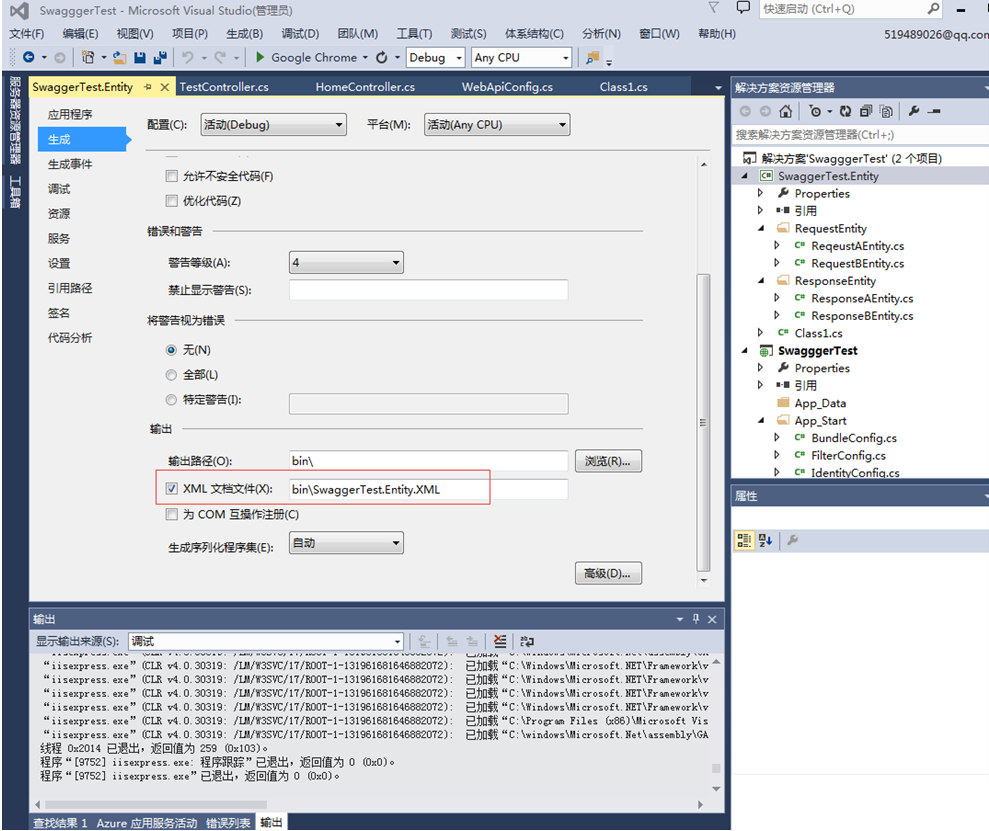
Task: Click the Open File folder icon
Action: (120, 57)
